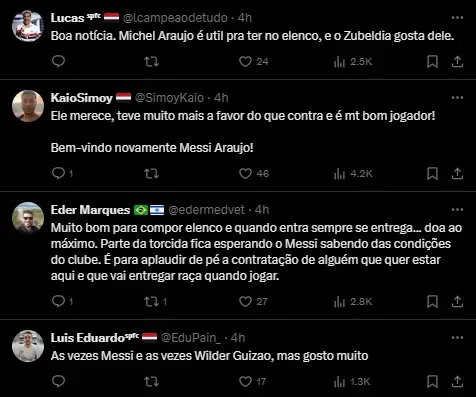Image resolution: width=476 pixels, height=397 pixels.
Task: Retweet KaioSimoy's post
Action: pyautogui.click(x=151, y=173)
